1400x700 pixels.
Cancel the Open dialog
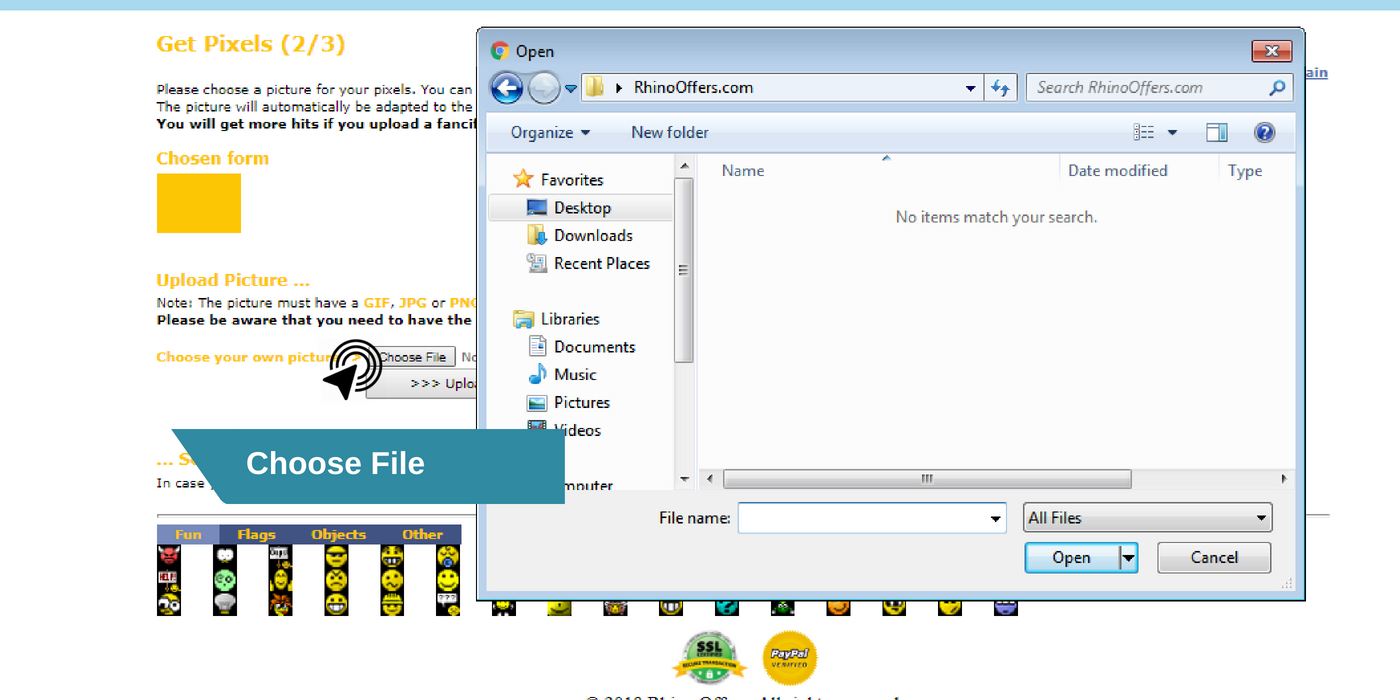click(x=1214, y=558)
